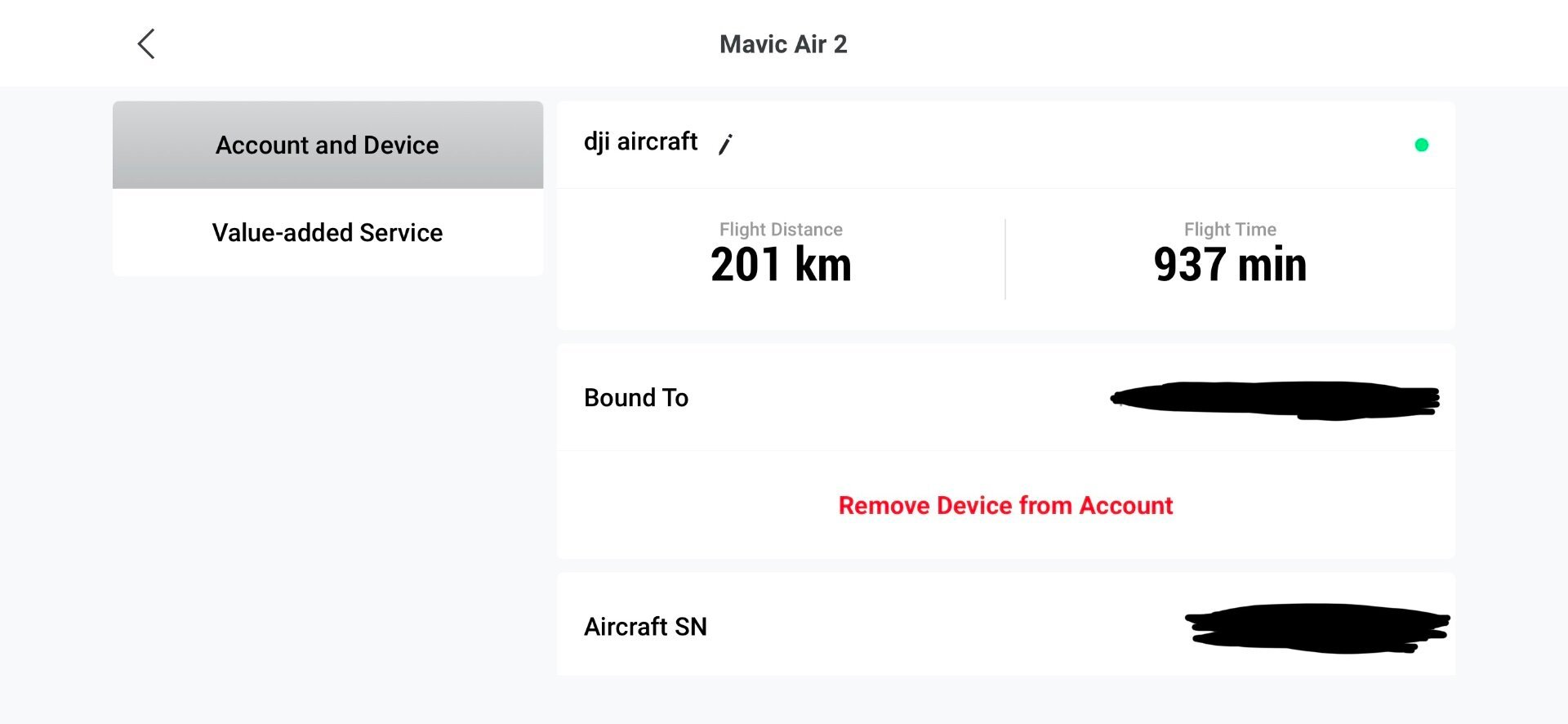Click the Flight Time label
The width and height of the screenshot is (1568, 724).
coord(1230,230)
